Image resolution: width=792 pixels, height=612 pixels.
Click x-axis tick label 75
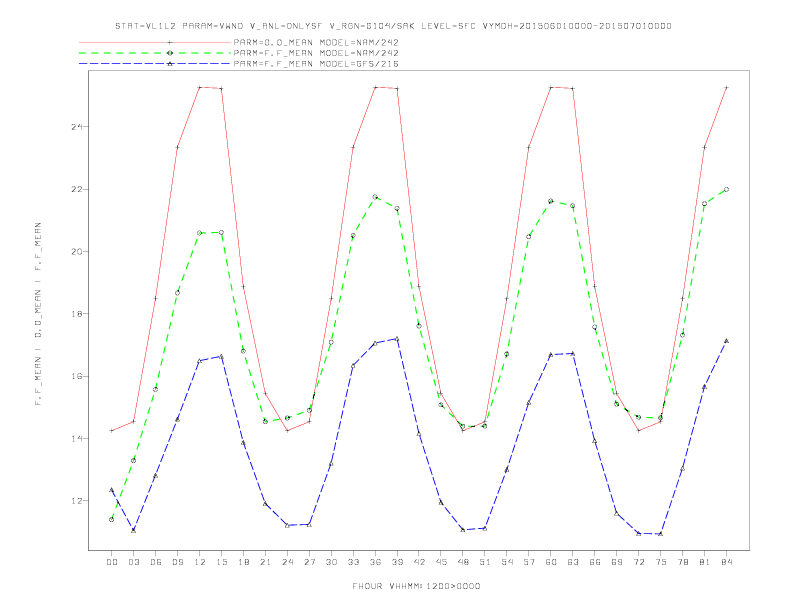[x=661, y=562]
